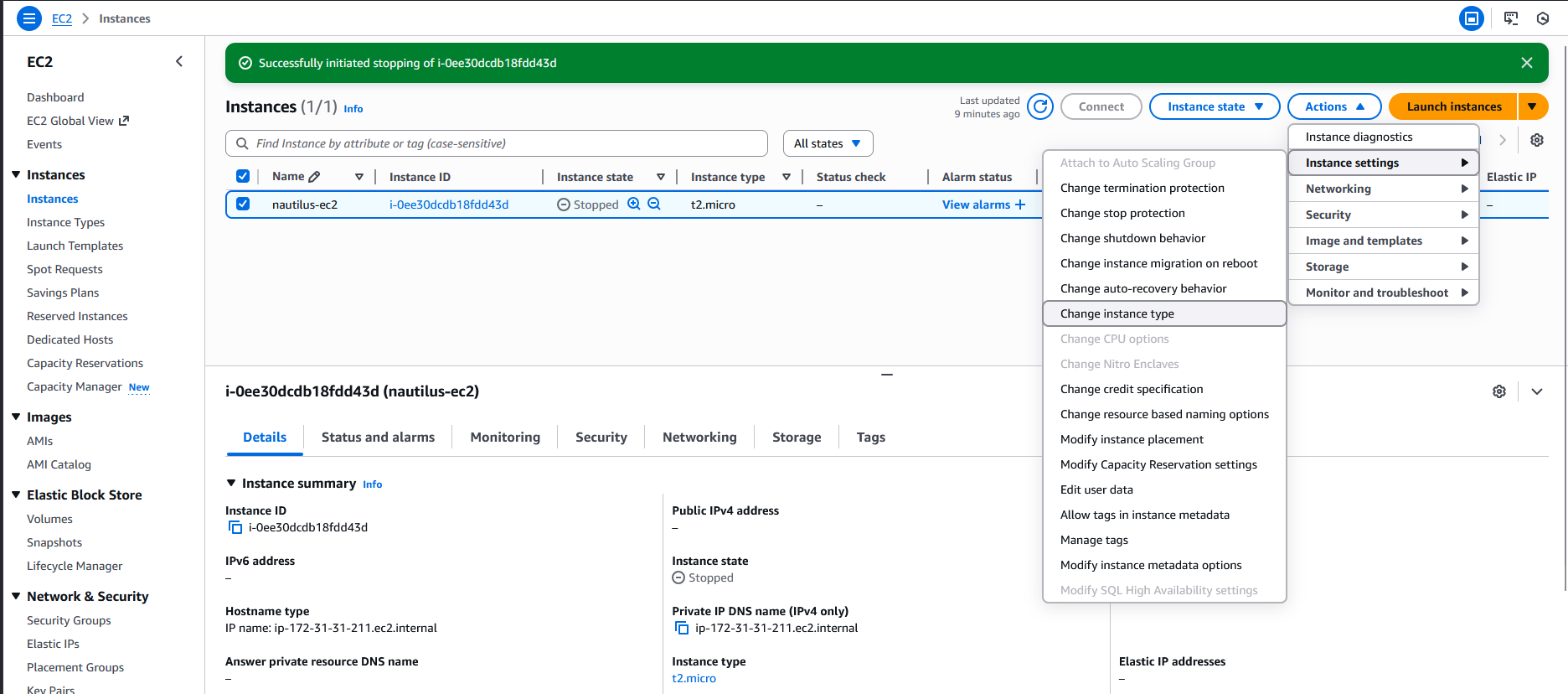Click the hexagon settings icon in top bar
Screen dimensions: 1568x694
1543,18
